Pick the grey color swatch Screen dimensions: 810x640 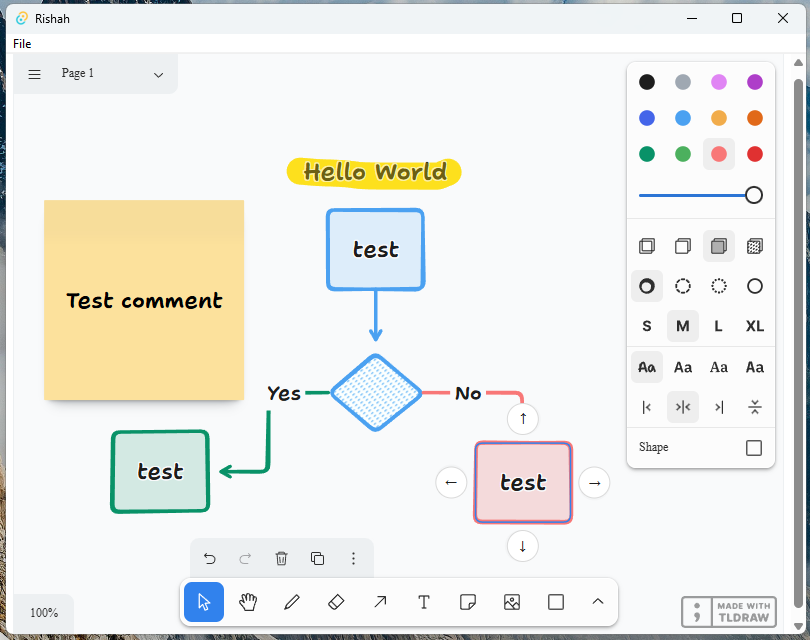click(x=683, y=82)
